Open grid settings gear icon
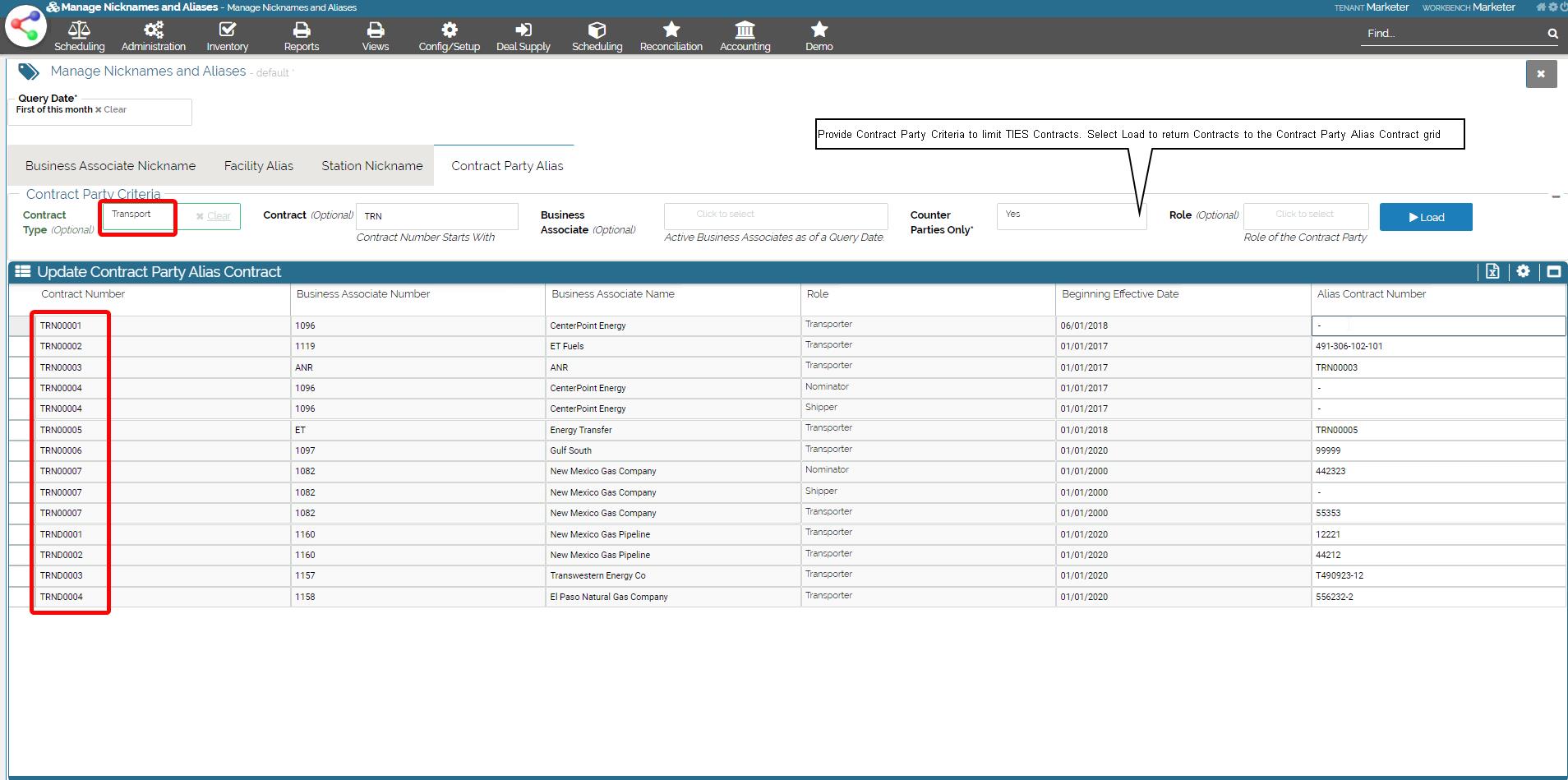The image size is (1568, 780). (x=1523, y=272)
